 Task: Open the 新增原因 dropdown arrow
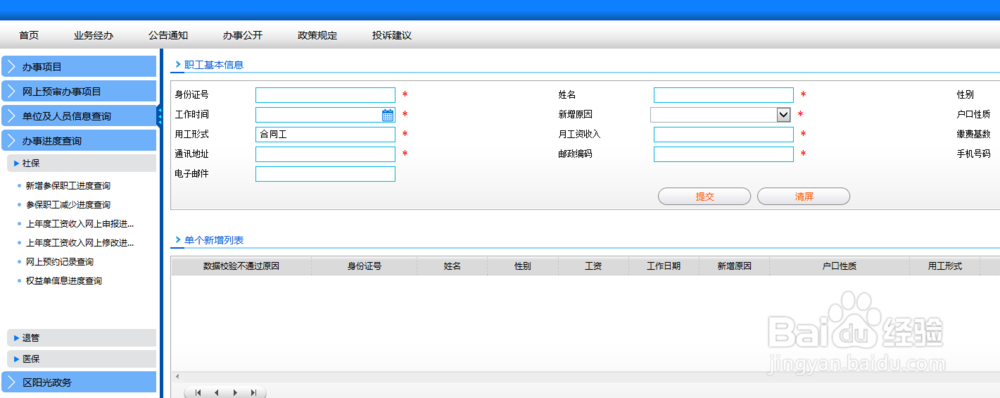tap(784, 115)
